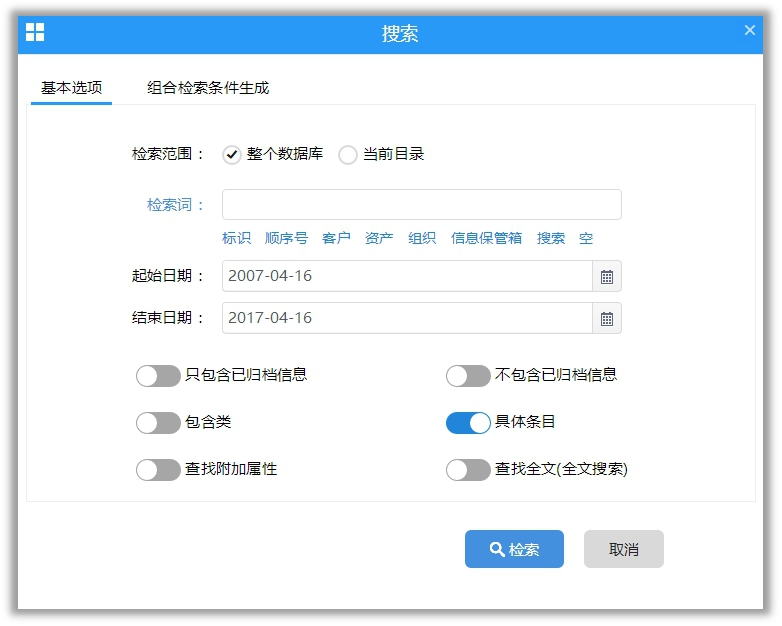Disable the 具体条目 switch
Image resolution: width=782 pixels, height=626 pixels.
468,423
